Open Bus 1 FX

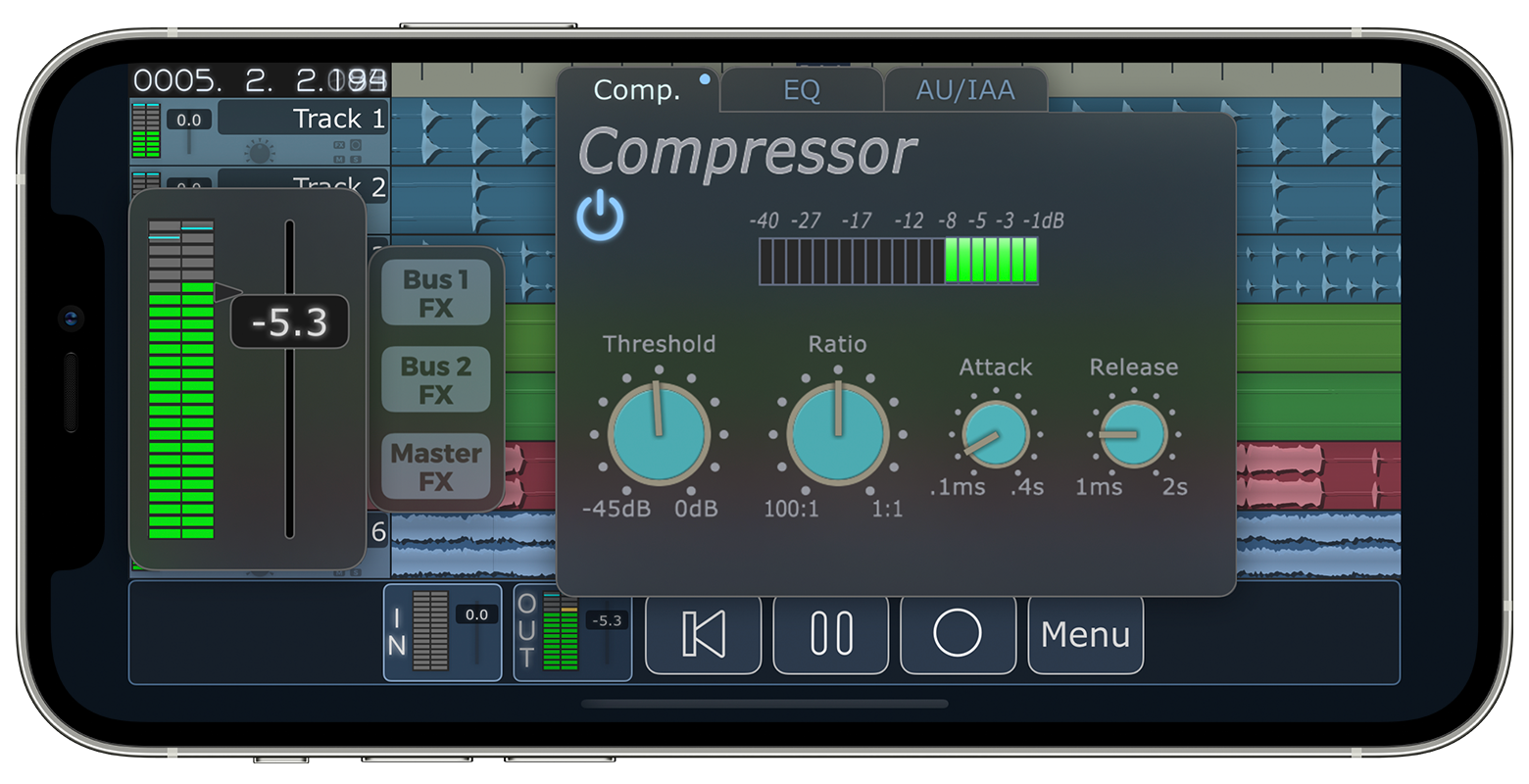tap(435, 293)
